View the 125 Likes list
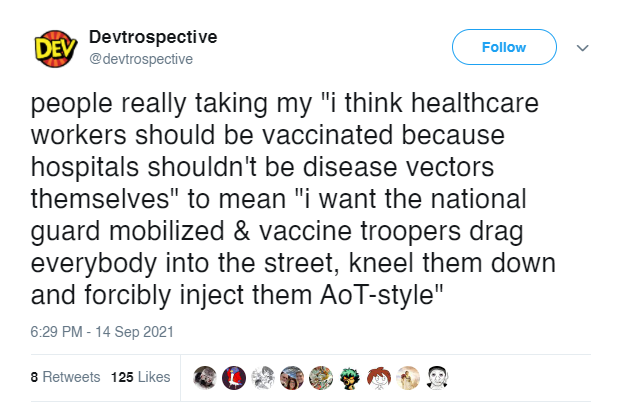Viewport: 624px width, 415px height. pyautogui.click(x=140, y=377)
